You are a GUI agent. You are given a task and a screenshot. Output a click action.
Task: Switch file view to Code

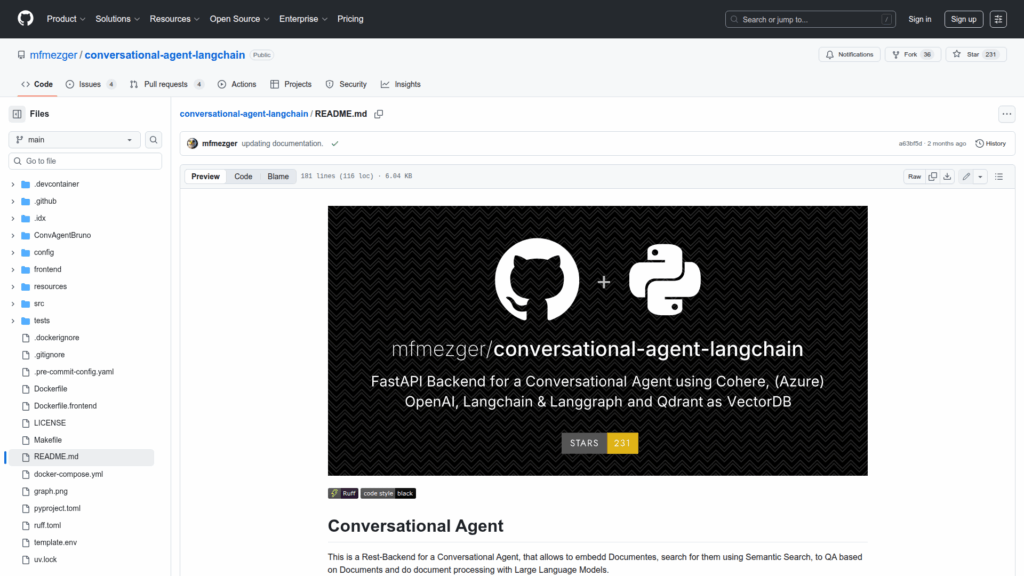pos(243,176)
